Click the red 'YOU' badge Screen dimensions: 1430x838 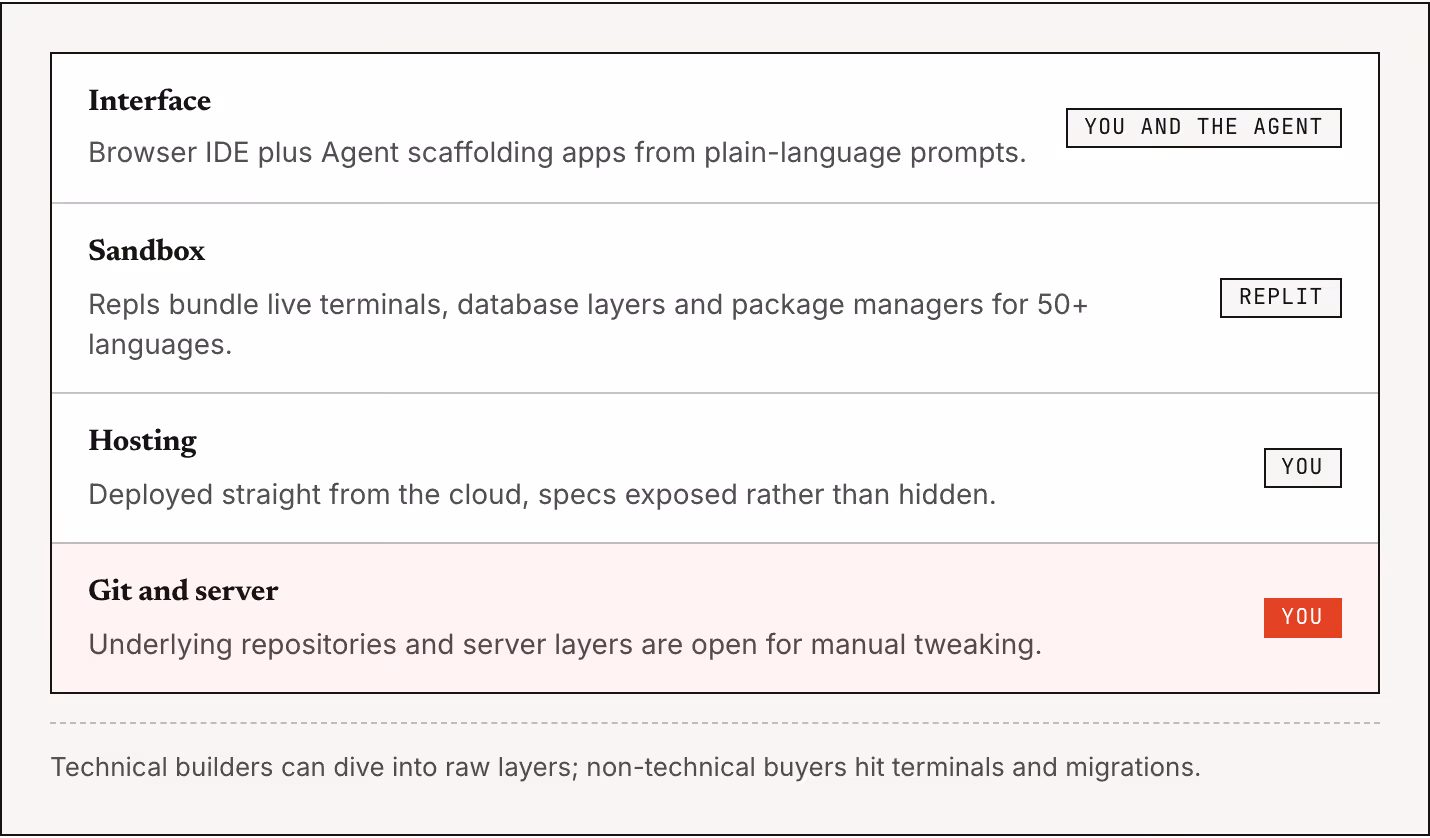click(x=1302, y=617)
